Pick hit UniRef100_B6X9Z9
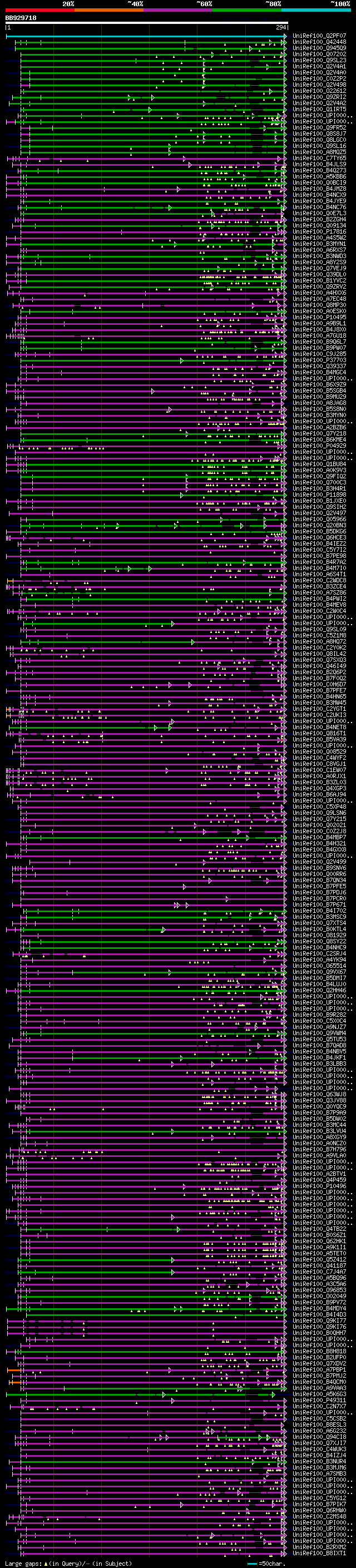356x1568 pixels. 319,385
